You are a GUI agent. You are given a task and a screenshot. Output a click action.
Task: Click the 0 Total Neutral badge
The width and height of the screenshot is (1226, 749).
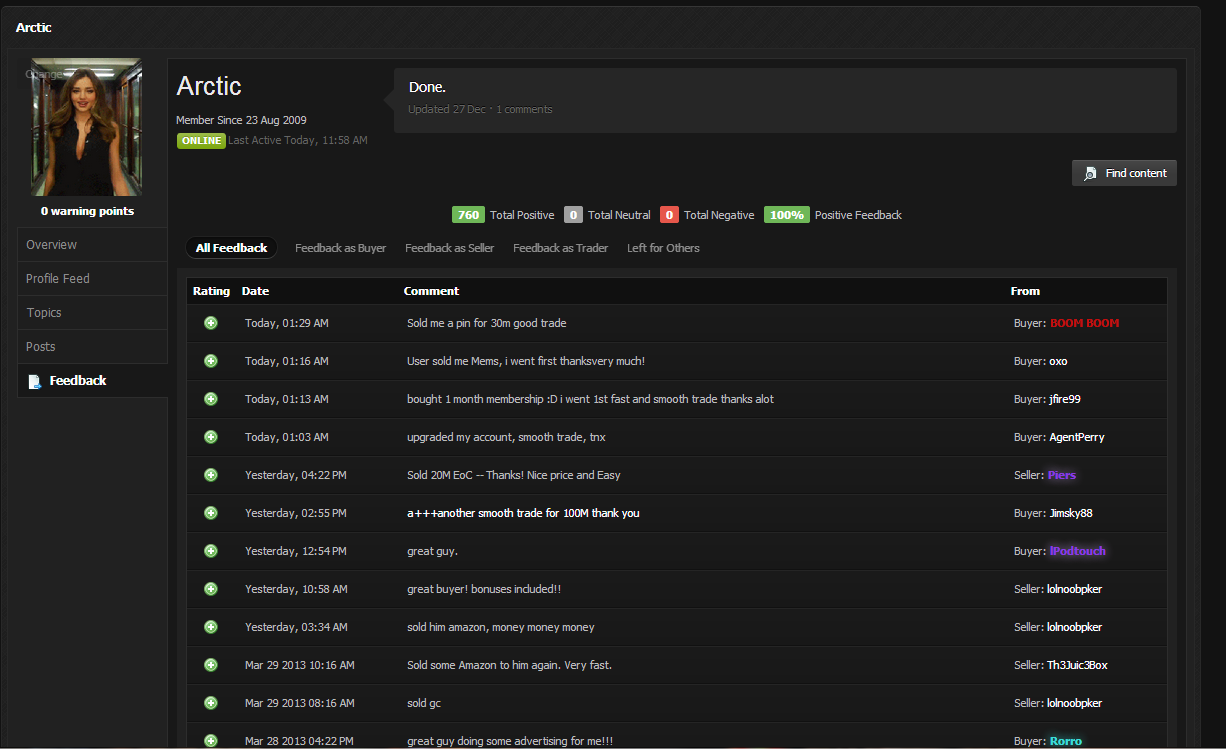coord(573,215)
